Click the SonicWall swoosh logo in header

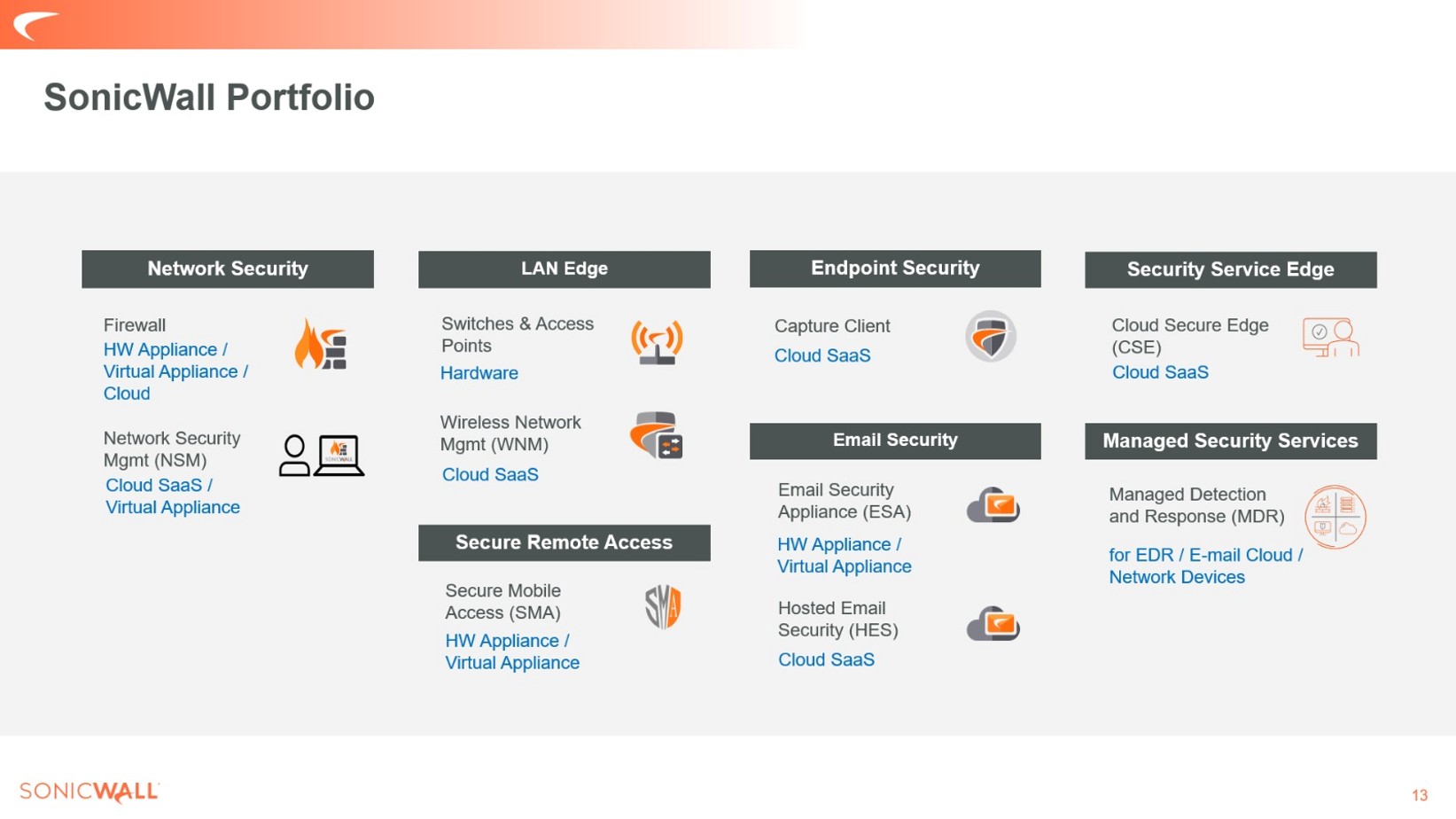36,25
